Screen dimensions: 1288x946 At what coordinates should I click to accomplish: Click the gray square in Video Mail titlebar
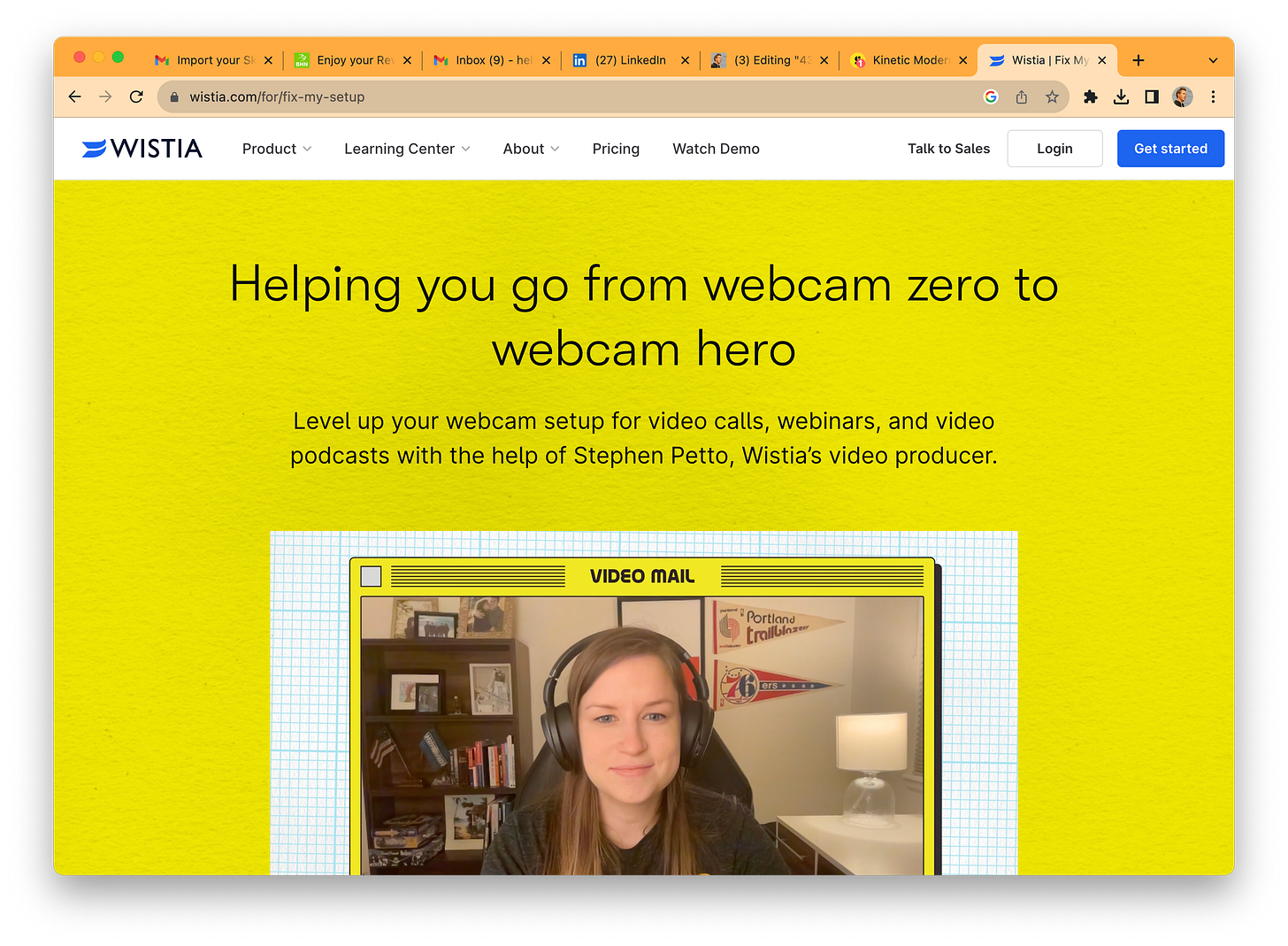pyautogui.click(x=372, y=577)
